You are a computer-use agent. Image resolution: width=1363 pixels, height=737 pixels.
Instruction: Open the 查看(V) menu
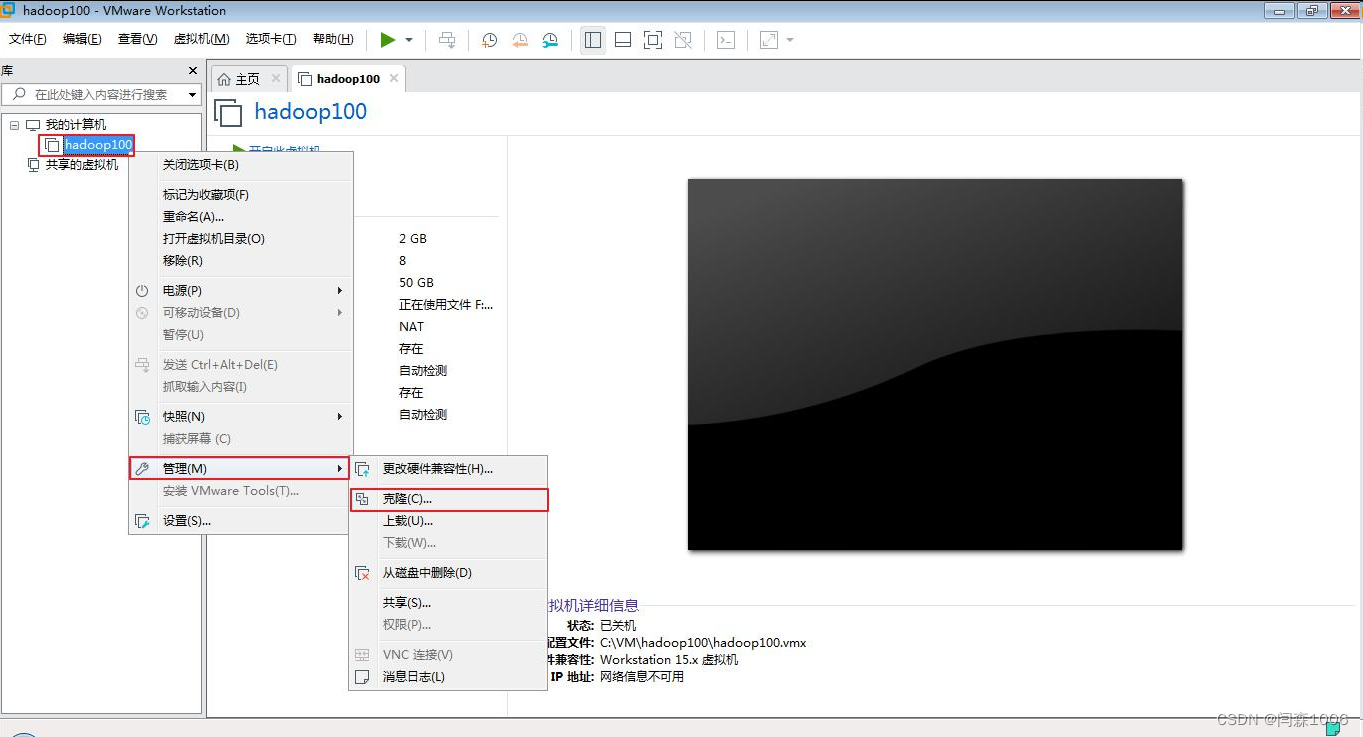(137, 39)
